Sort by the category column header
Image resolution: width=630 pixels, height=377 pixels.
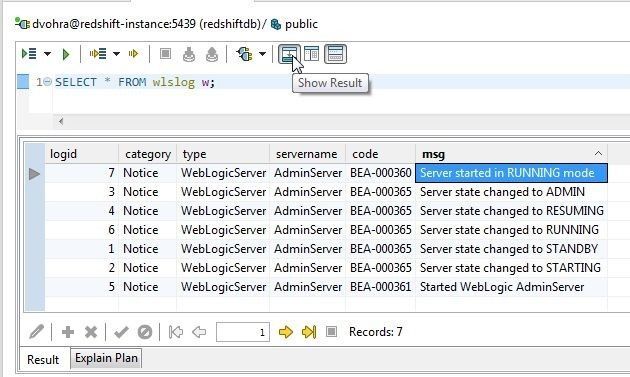tap(147, 154)
